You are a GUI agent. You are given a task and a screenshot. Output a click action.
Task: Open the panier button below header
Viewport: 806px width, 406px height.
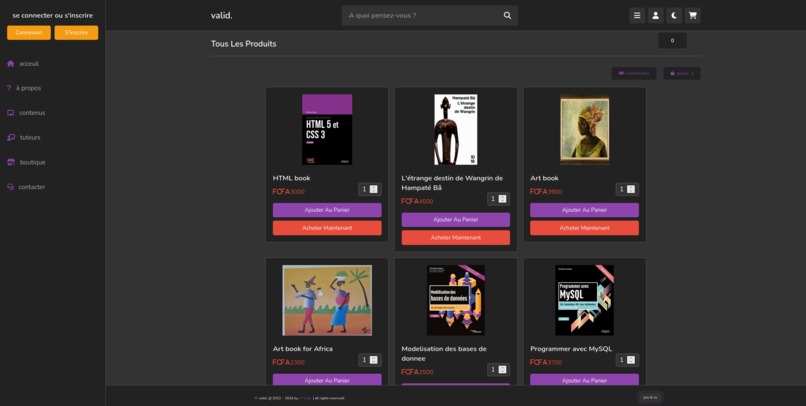tap(682, 73)
